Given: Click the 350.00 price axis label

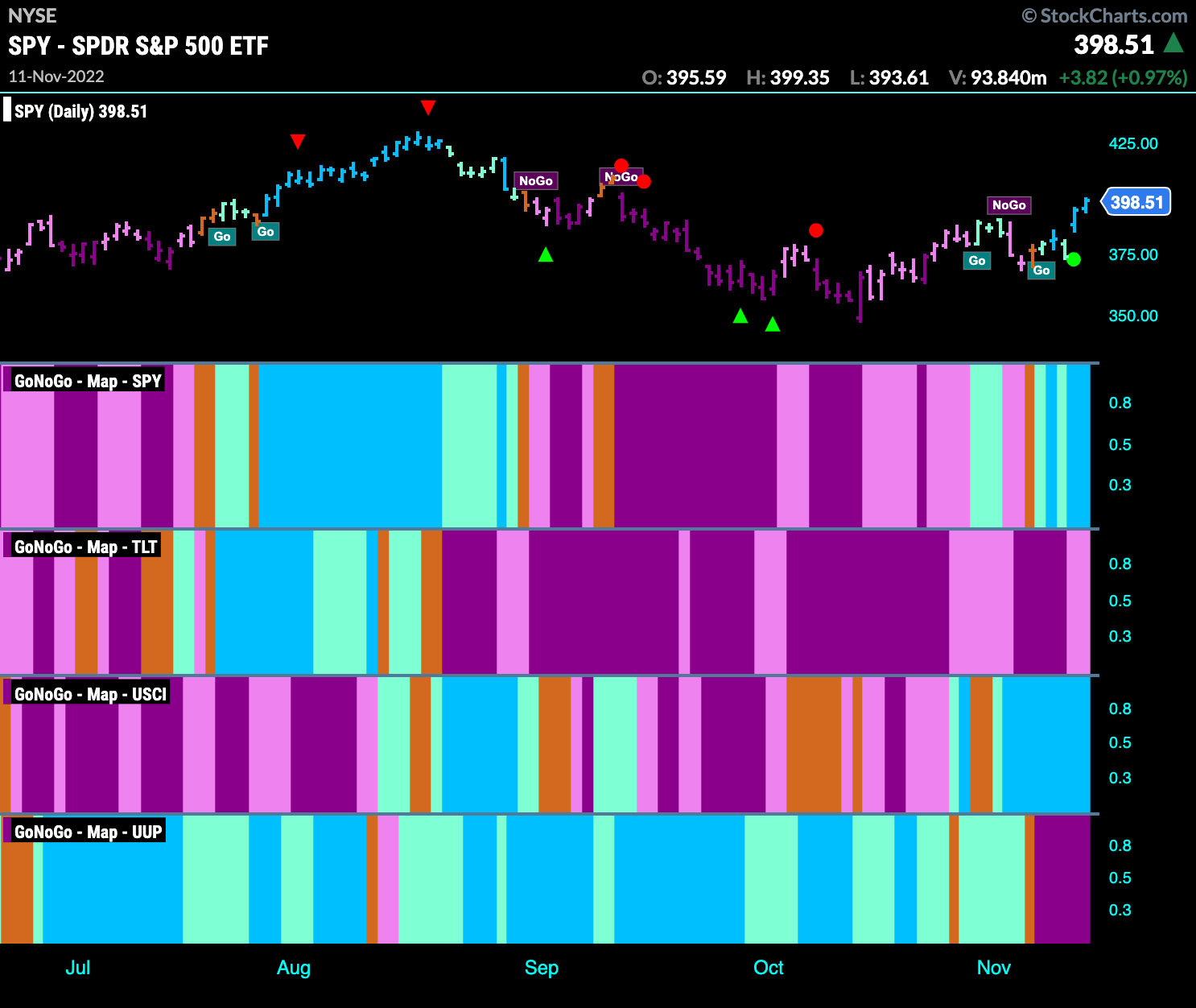Looking at the screenshot, I should pyautogui.click(x=1133, y=316).
